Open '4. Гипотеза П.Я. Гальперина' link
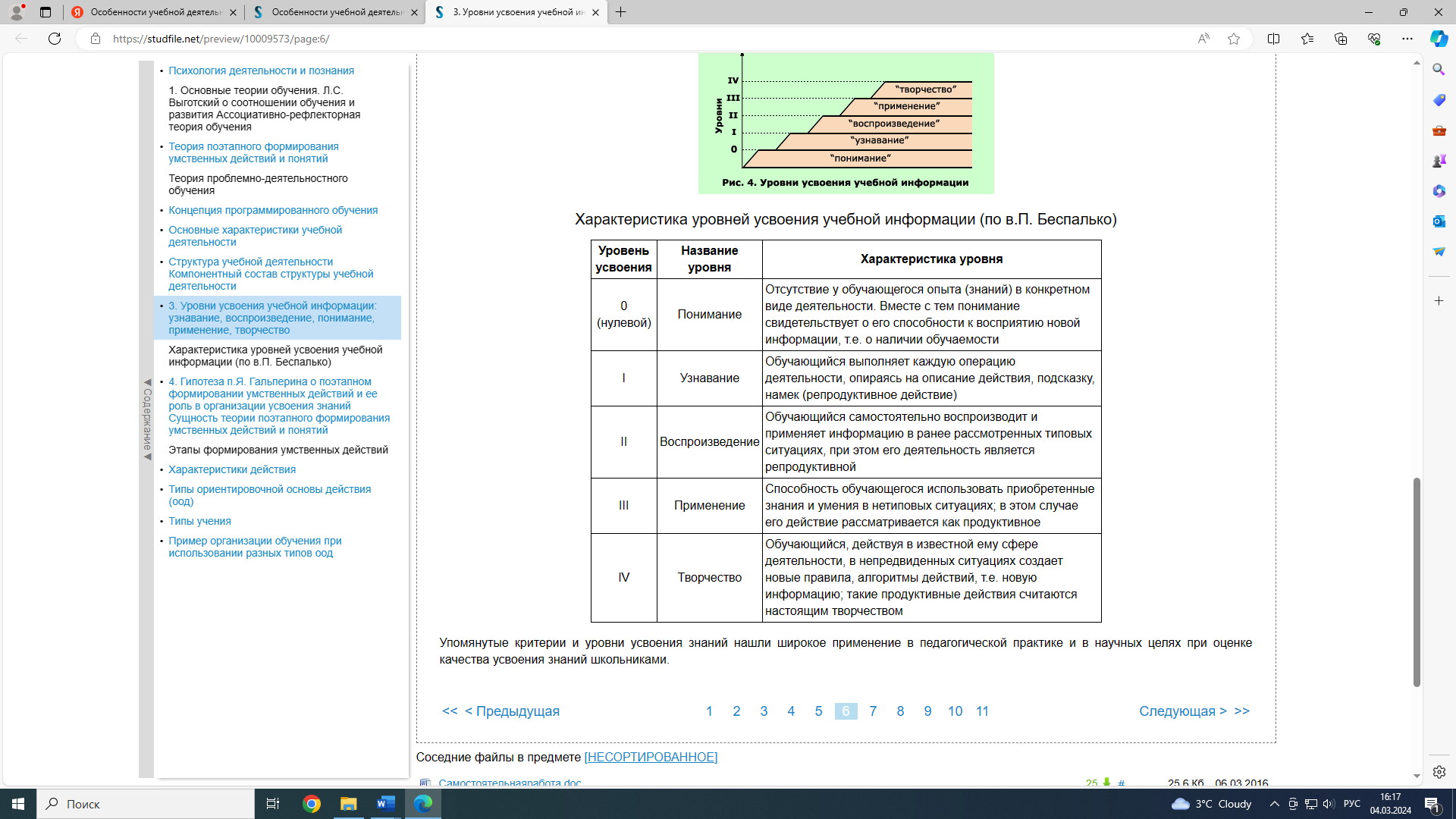Viewport: 1456px width, 819px height. [x=279, y=406]
